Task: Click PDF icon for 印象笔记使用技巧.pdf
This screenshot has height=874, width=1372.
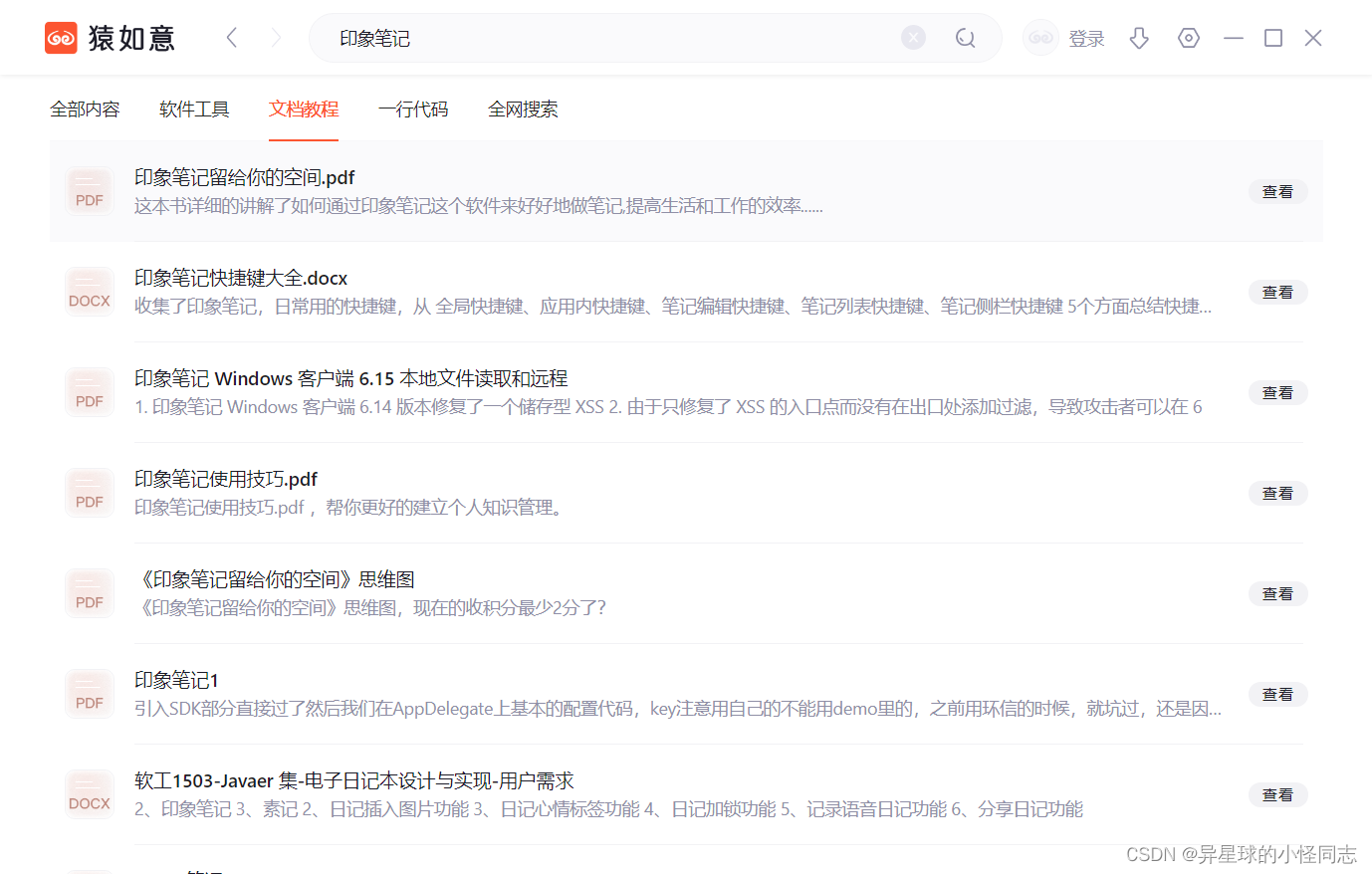Action: click(90, 493)
